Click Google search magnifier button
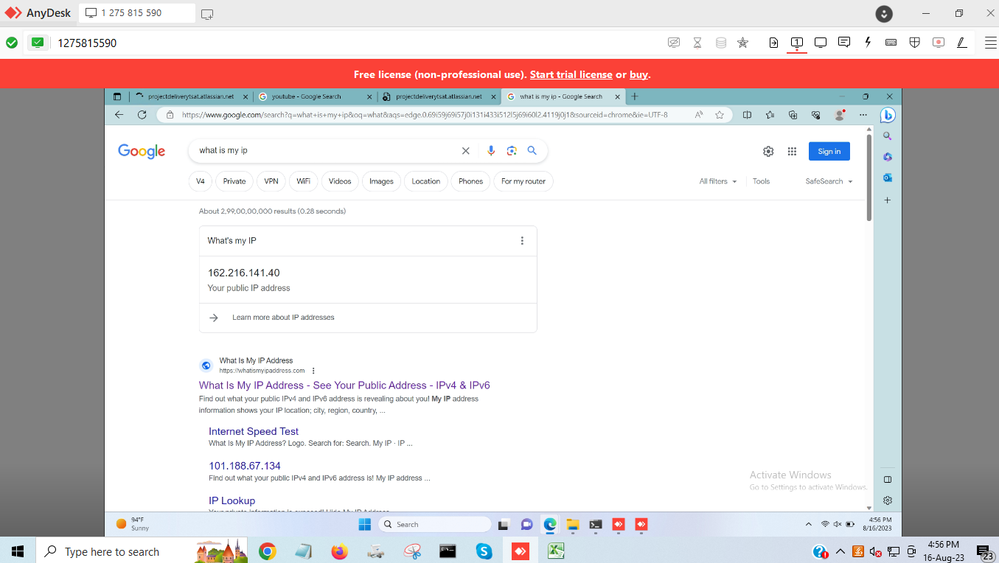The height and width of the screenshot is (563, 999). [532, 151]
